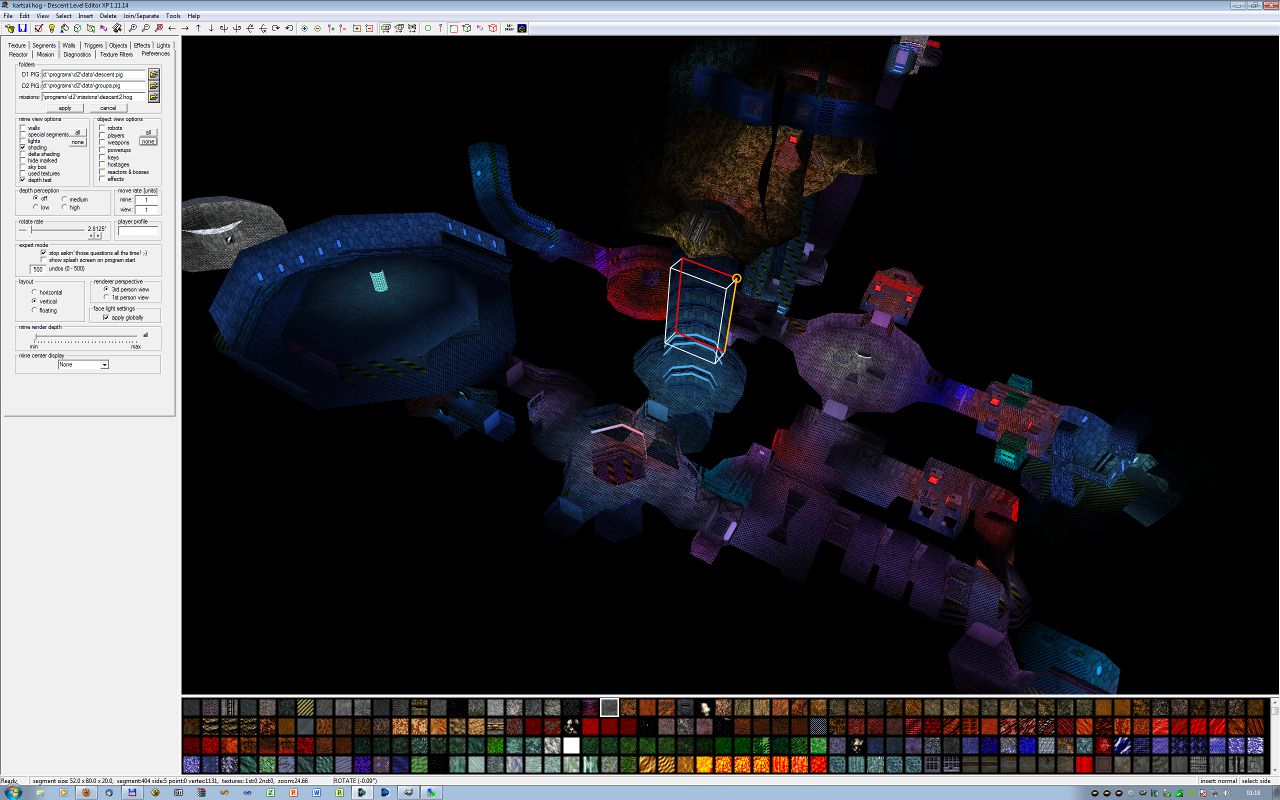Click the red square outline toolbar icon

click(x=454, y=28)
